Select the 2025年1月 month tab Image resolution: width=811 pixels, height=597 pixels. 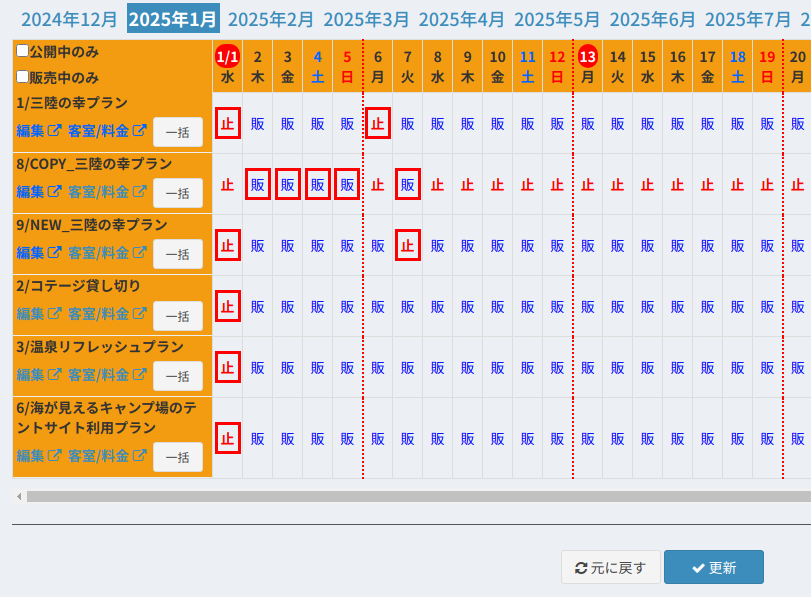[173, 19]
